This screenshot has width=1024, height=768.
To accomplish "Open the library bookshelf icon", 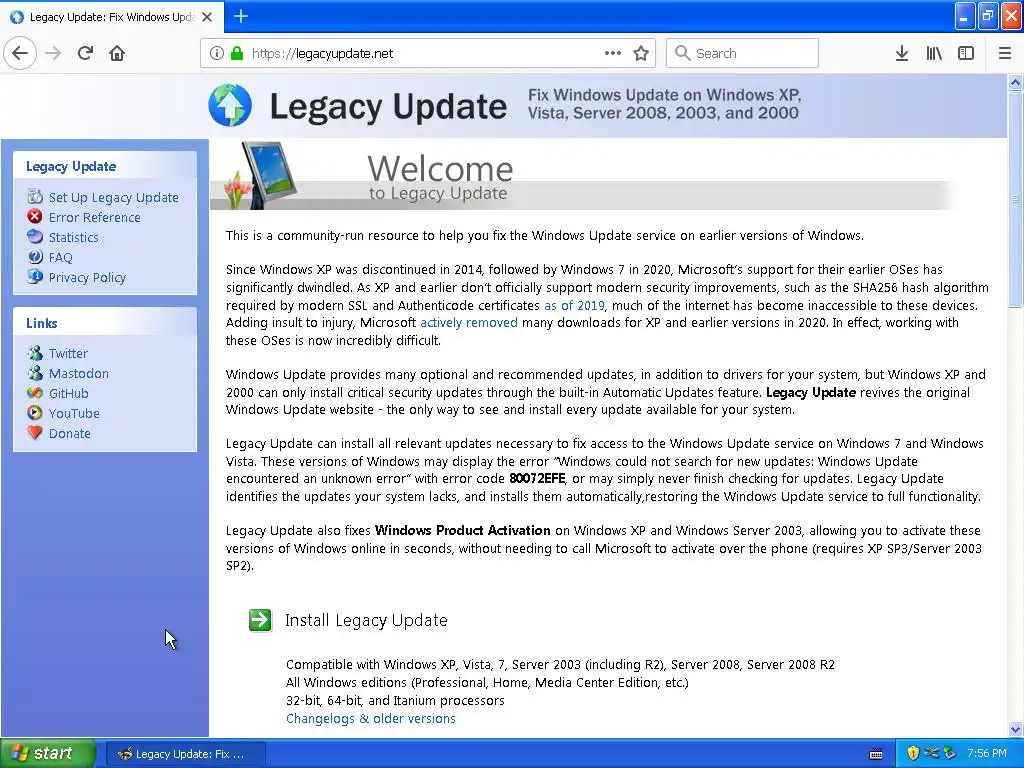I will pyautogui.click(x=934, y=53).
